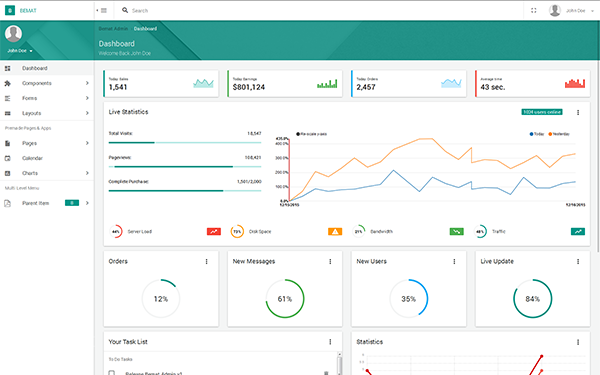Select Calendar menu item
This screenshot has width=600, height=375.
coord(47,158)
